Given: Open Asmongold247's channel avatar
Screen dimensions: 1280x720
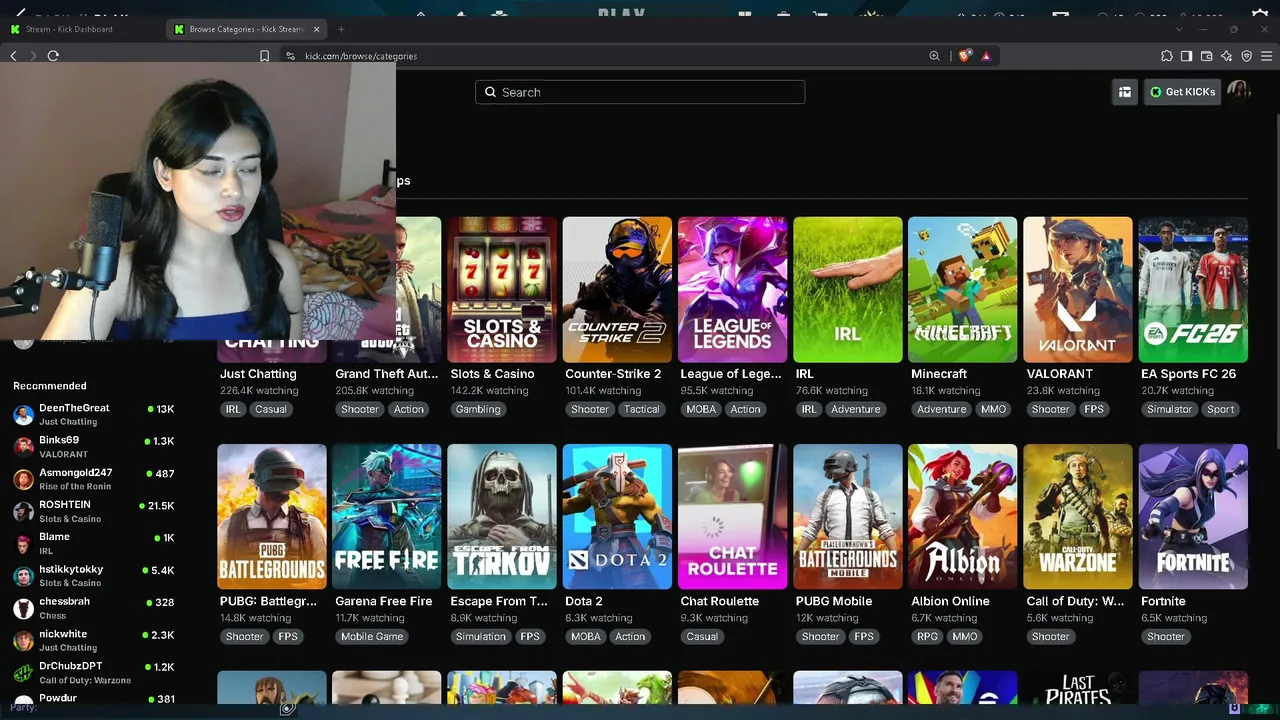Looking at the screenshot, I should (x=23, y=479).
